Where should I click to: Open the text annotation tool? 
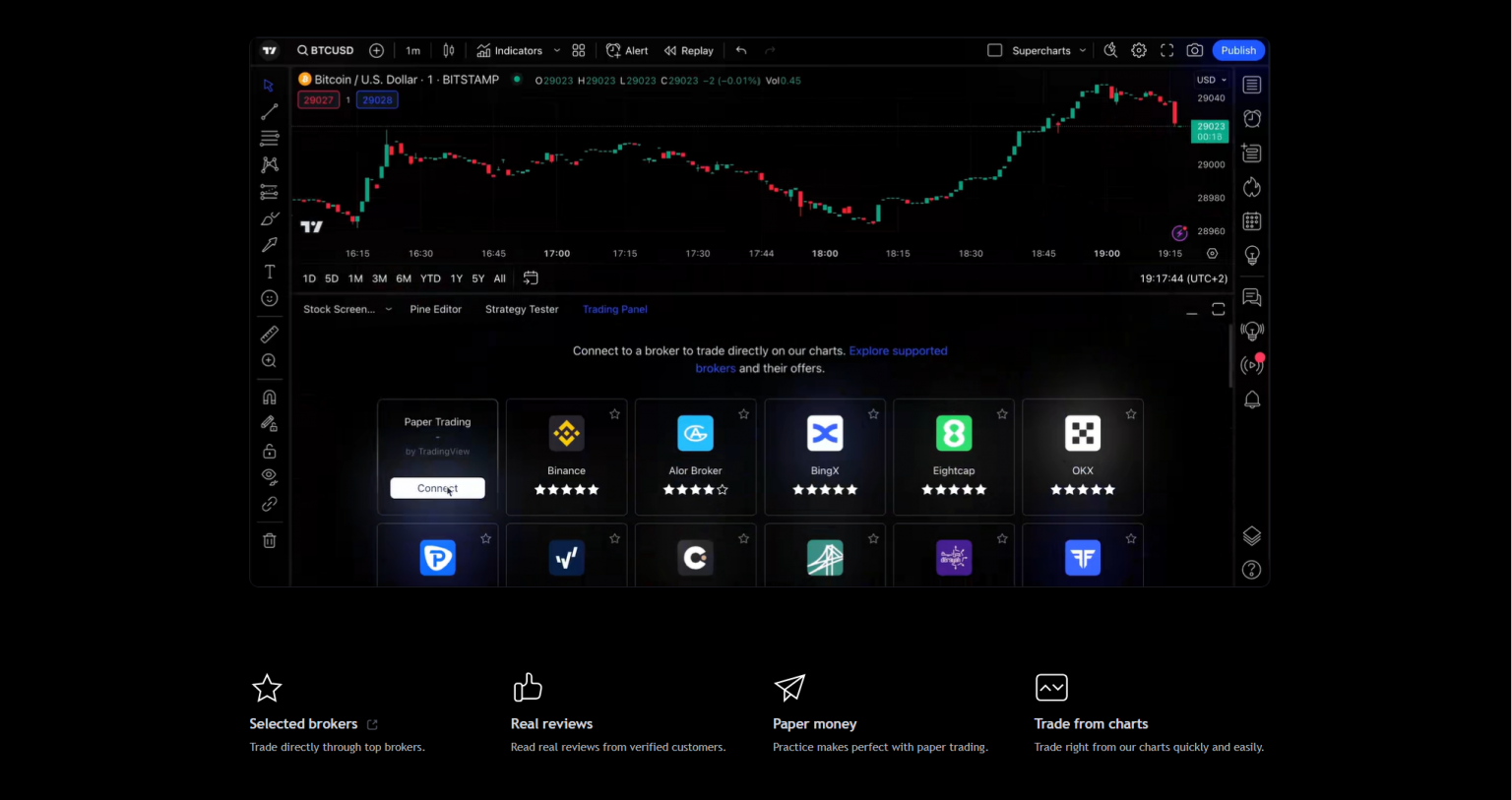269,272
